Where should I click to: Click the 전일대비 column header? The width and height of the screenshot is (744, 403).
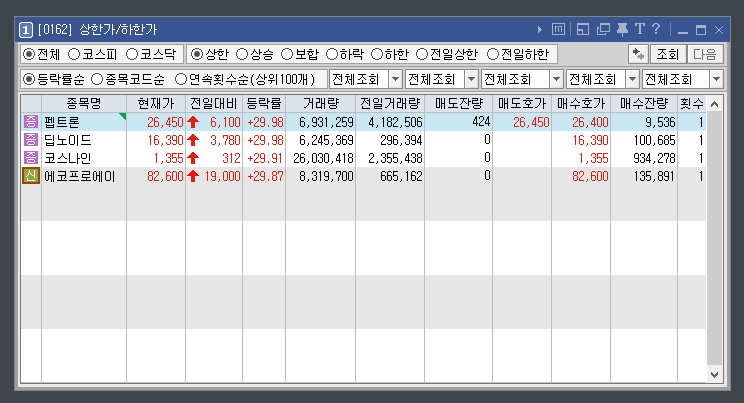point(214,103)
